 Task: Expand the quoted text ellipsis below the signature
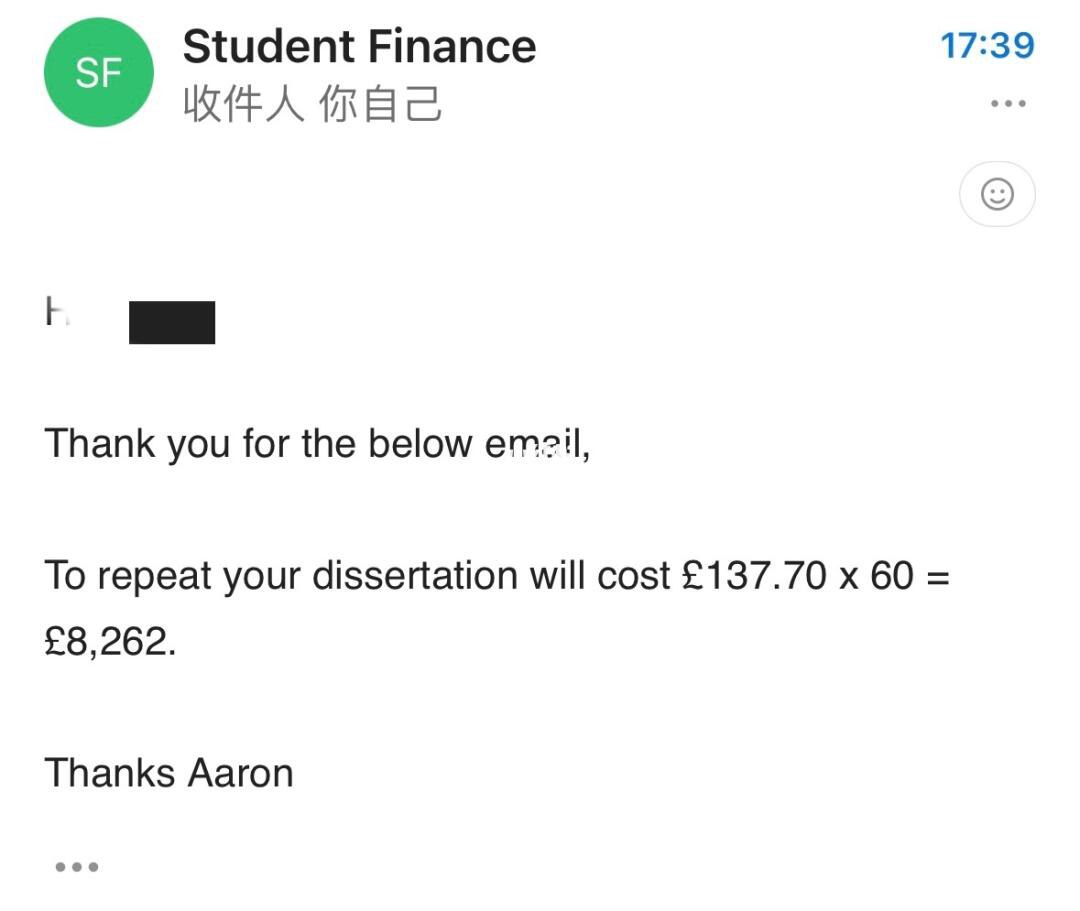point(77,866)
